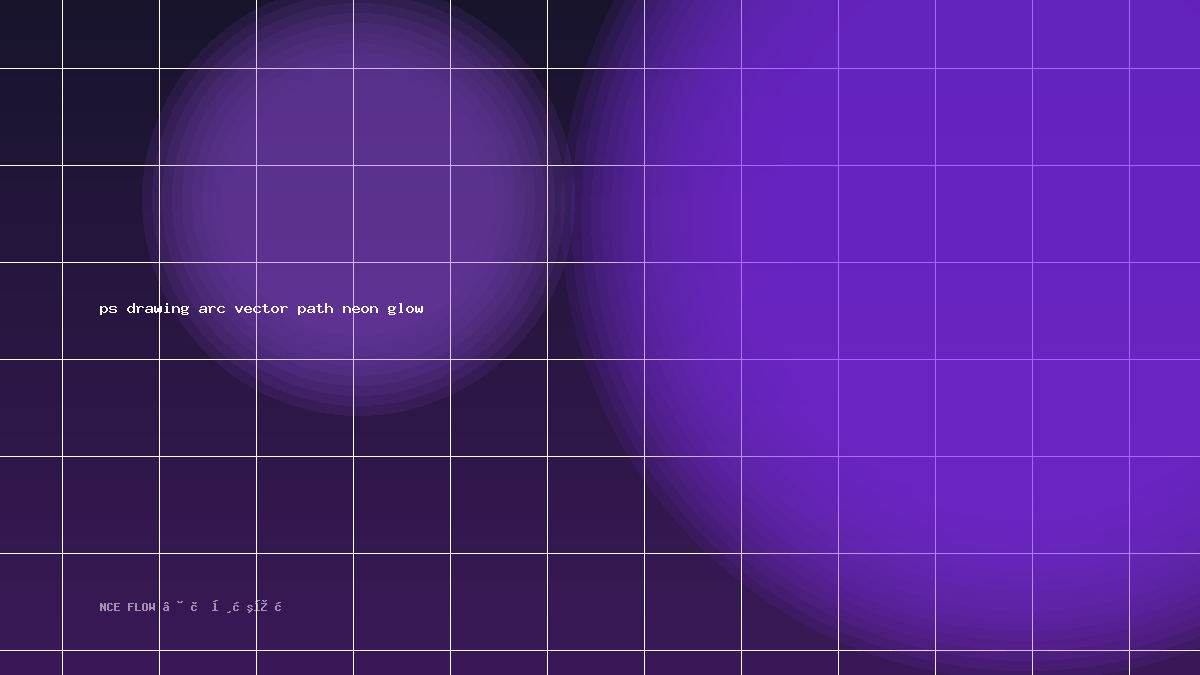Click the word 'arc' in the caption
Screen dimensions: 1200x675
(212, 309)
